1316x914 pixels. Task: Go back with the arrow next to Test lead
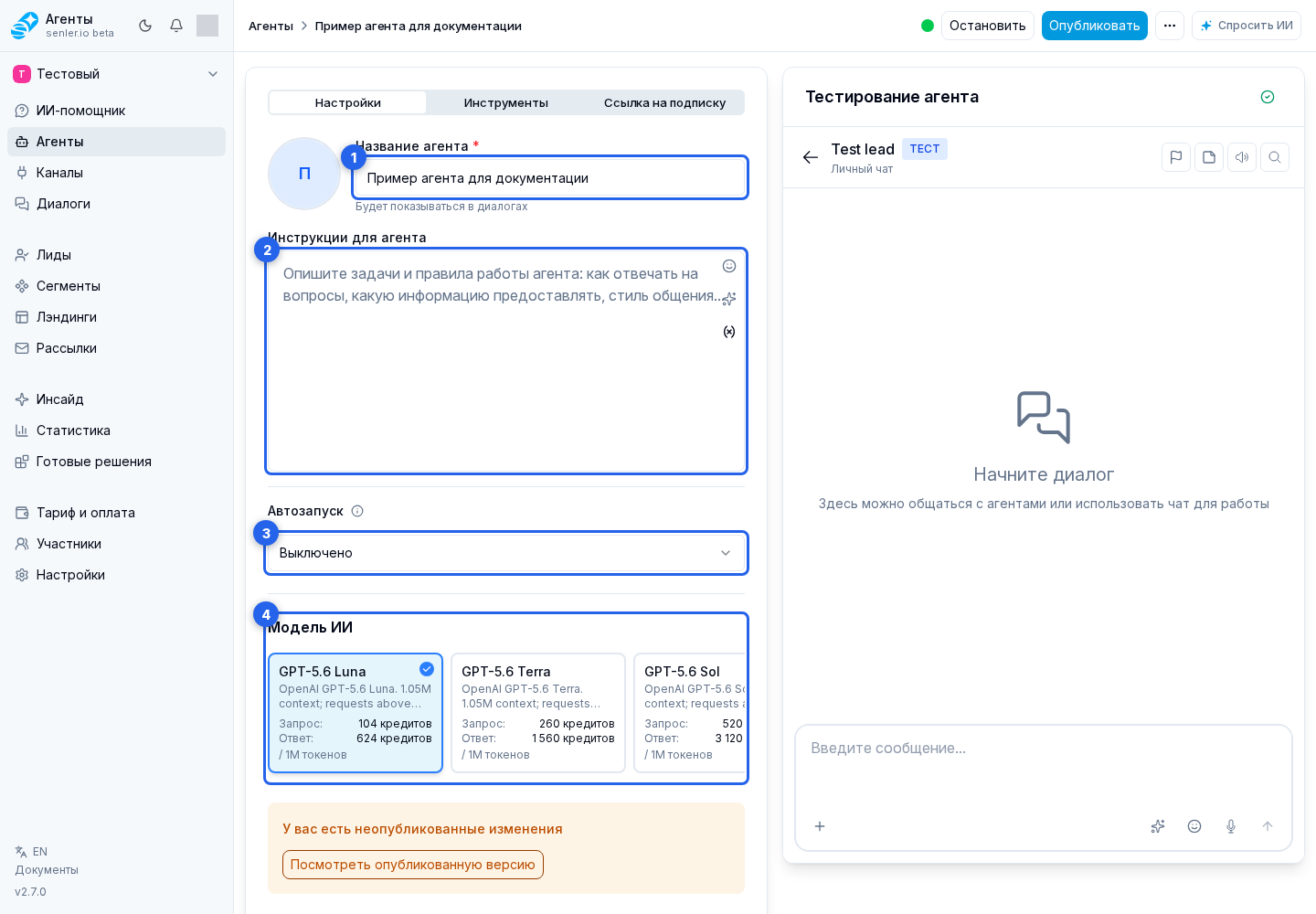[811, 157]
